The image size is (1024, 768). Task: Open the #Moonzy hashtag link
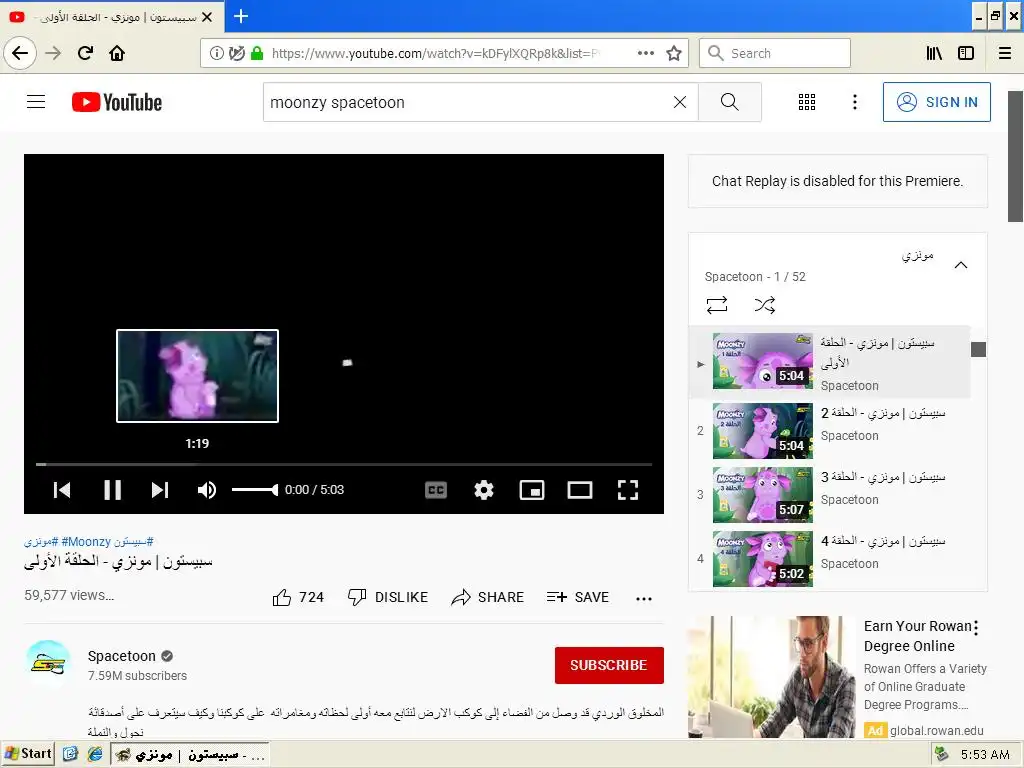click(86, 541)
